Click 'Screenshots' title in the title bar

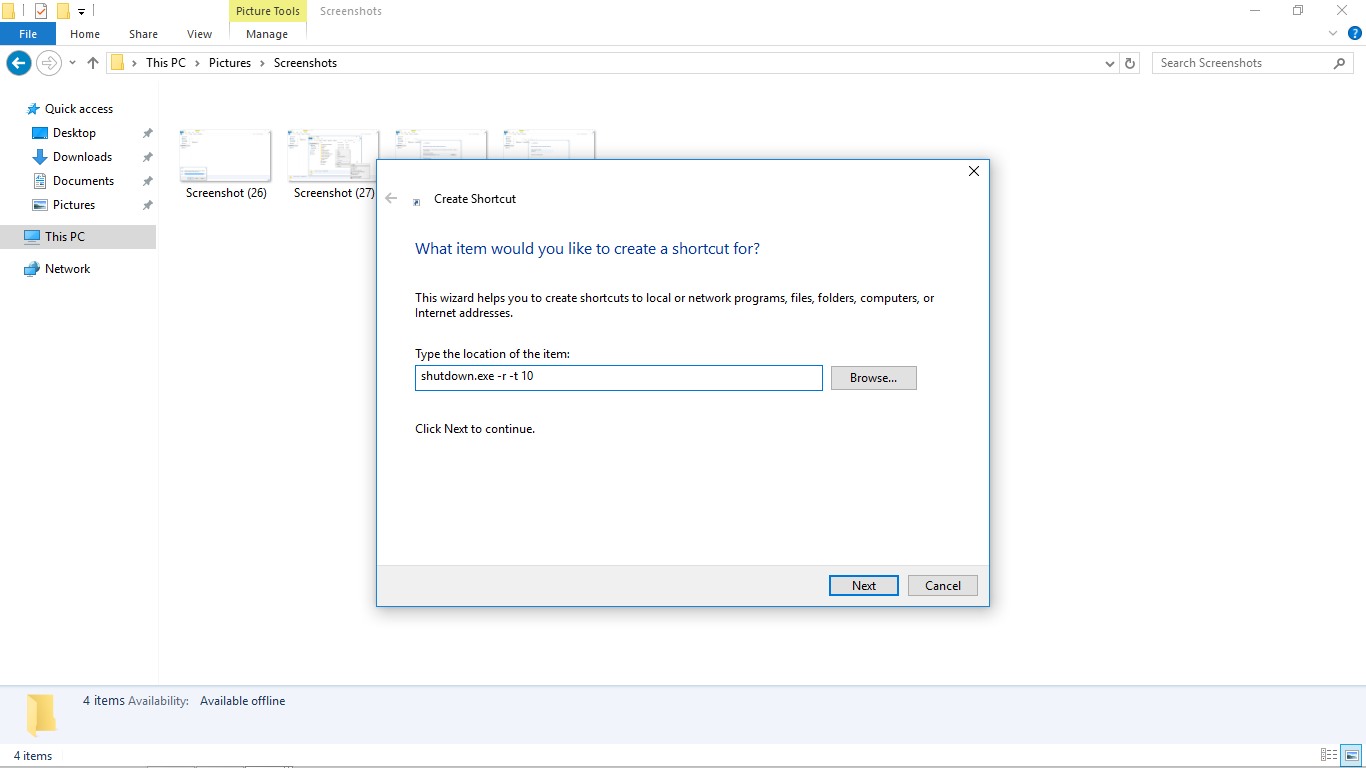pos(350,11)
